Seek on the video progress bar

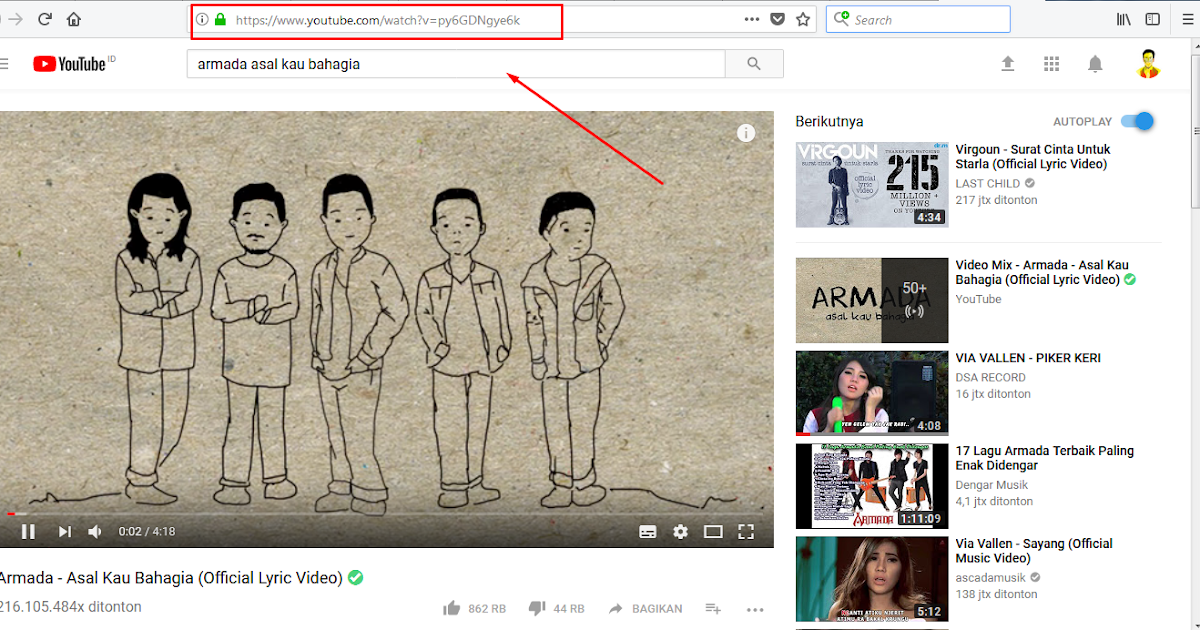[386, 514]
